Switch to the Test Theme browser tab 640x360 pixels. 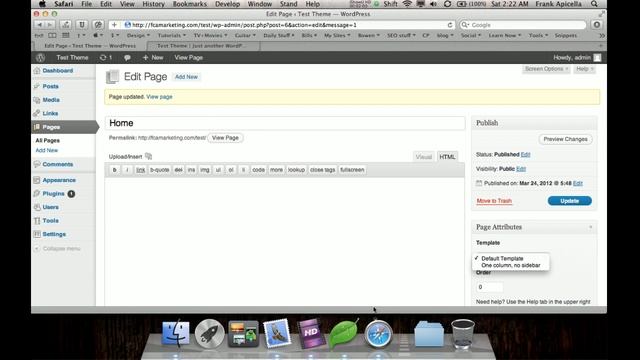(201, 46)
